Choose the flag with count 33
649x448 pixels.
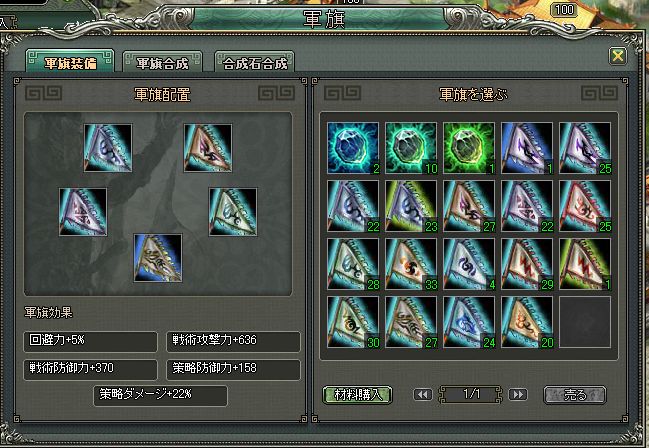(x=411, y=264)
